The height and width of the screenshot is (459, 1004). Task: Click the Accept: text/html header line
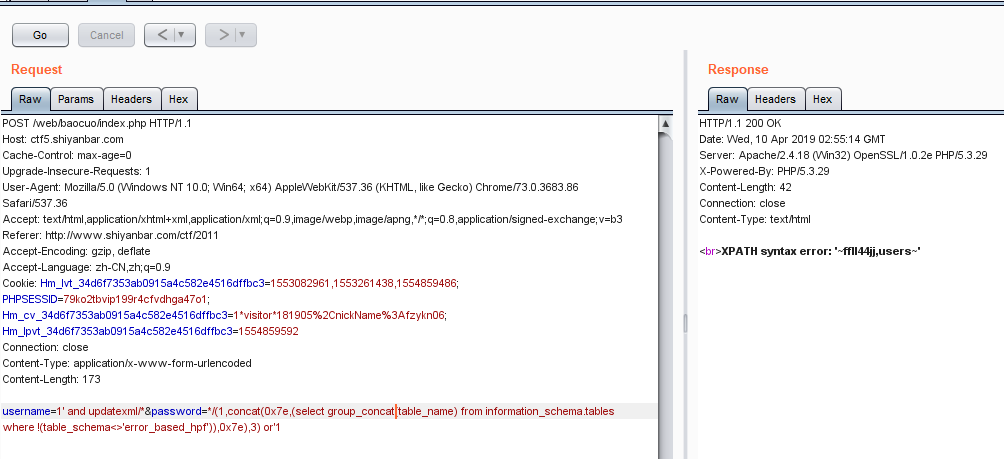(x=312, y=219)
